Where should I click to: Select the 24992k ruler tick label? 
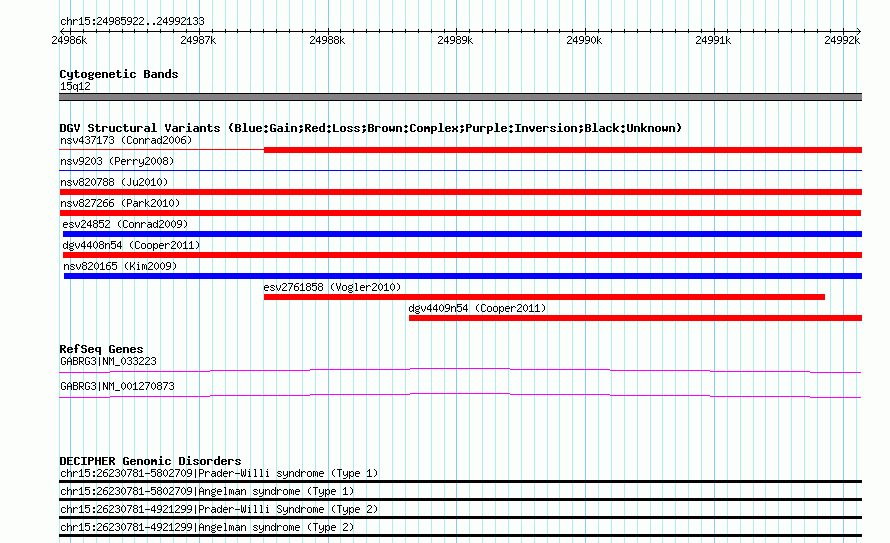842,40
